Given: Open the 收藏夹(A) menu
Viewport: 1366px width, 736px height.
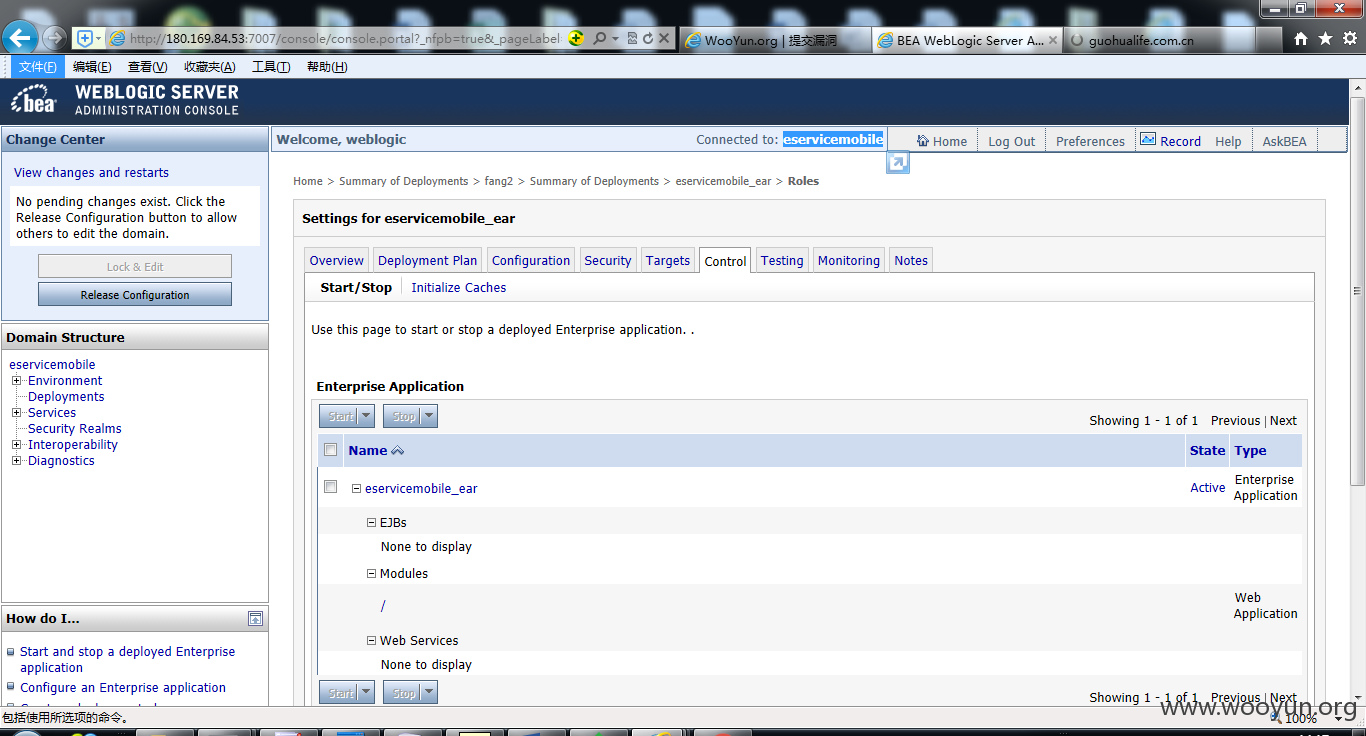Looking at the screenshot, I should (x=210, y=67).
